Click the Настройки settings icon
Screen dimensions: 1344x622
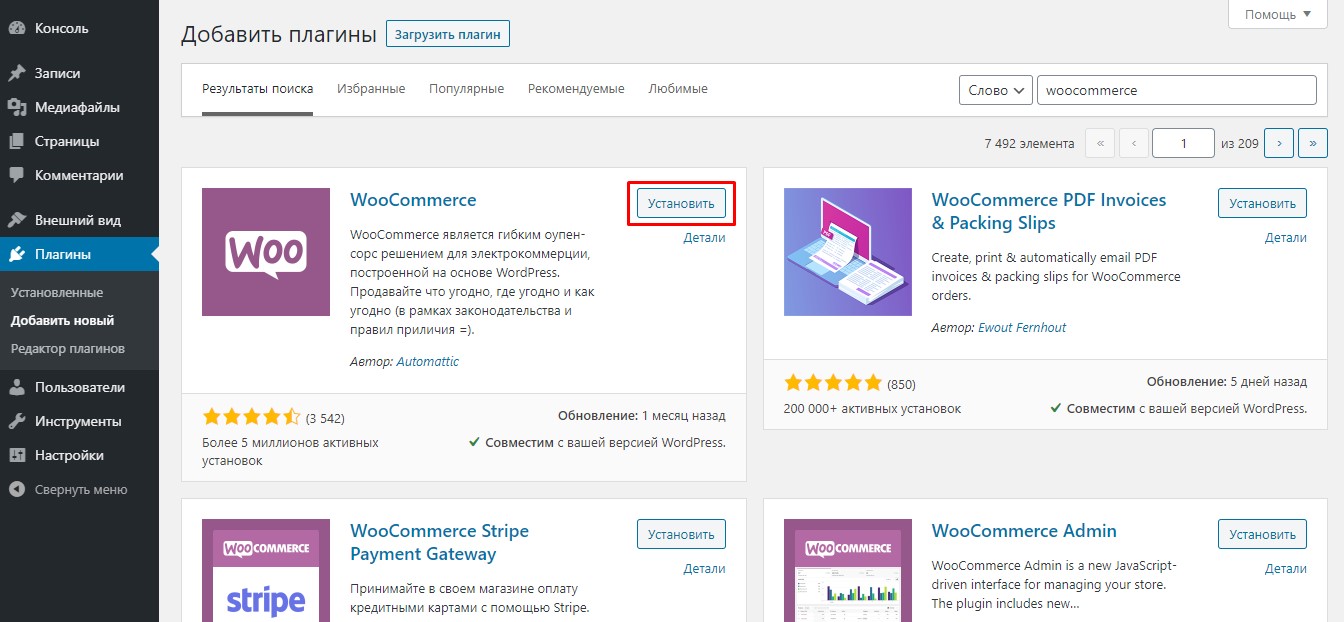click(x=16, y=455)
